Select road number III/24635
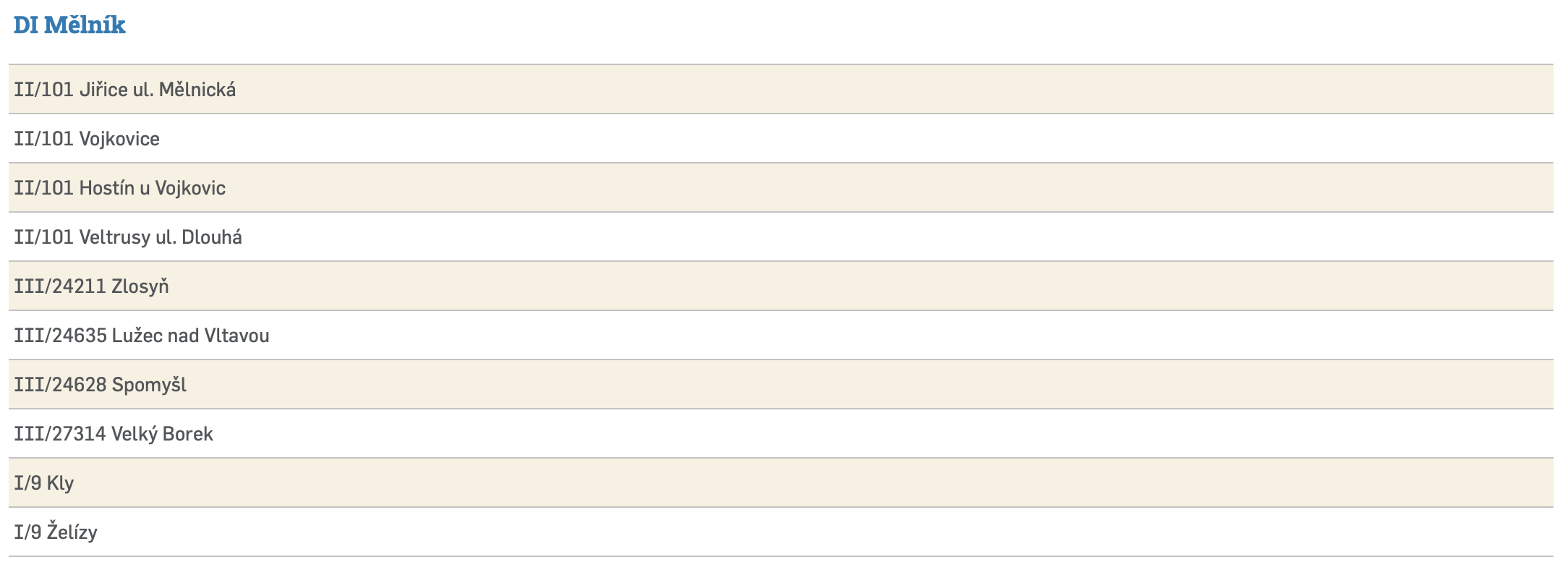The image size is (1568, 570). coord(60,336)
